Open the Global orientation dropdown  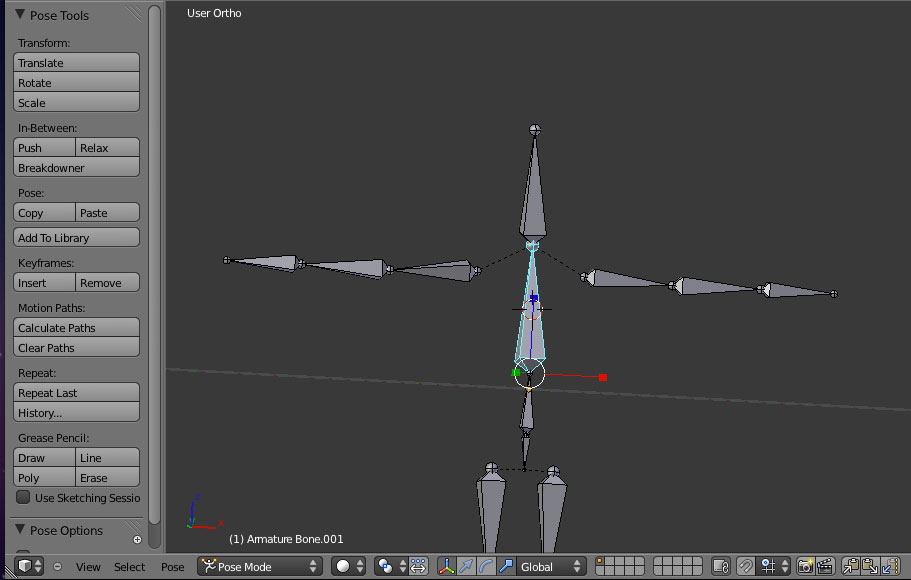click(548, 566)
